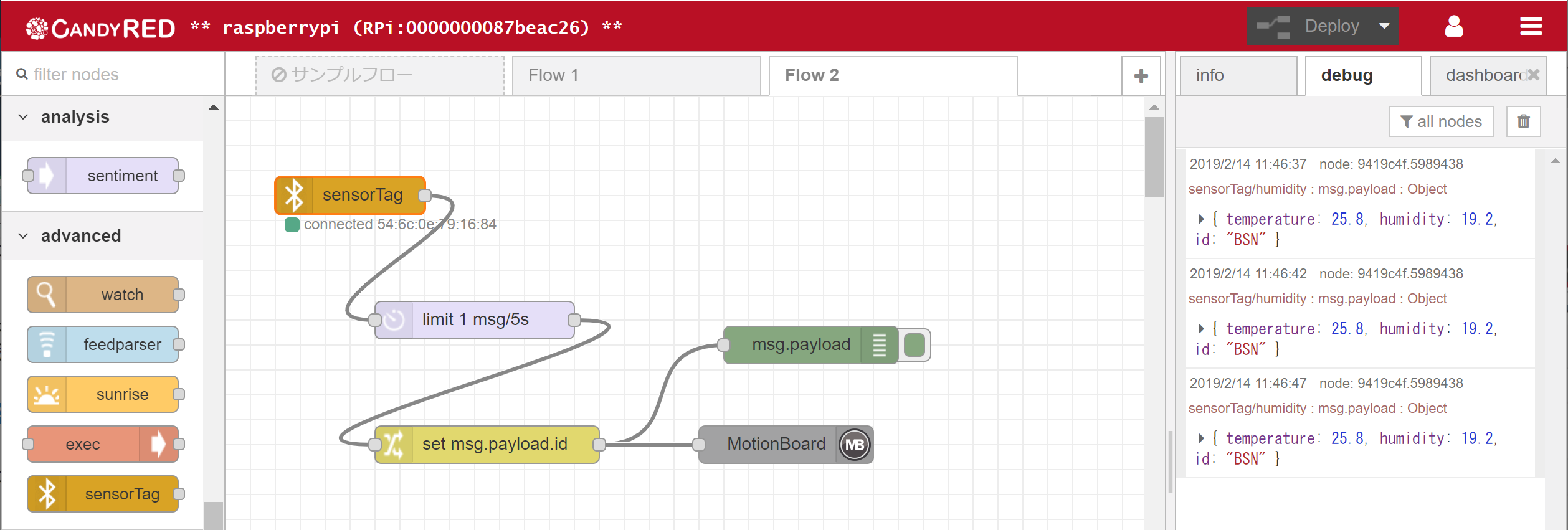Click the debug panel scroll up arrow
The height and width of the screenshot is (530, 1568).
(x=1555, y=161)
